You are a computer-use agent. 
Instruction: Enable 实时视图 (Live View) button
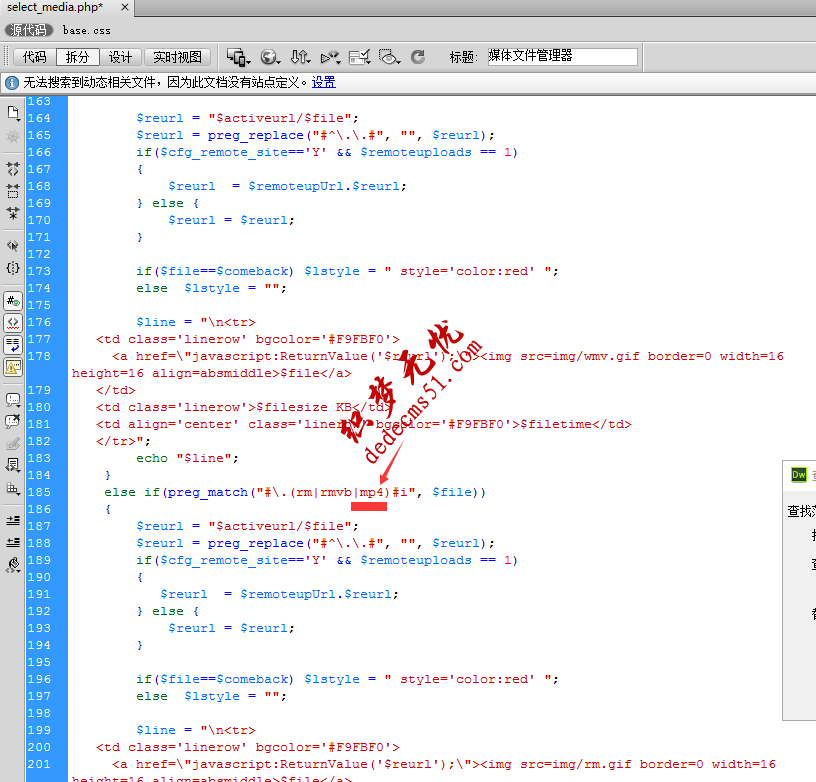[176, 57]
